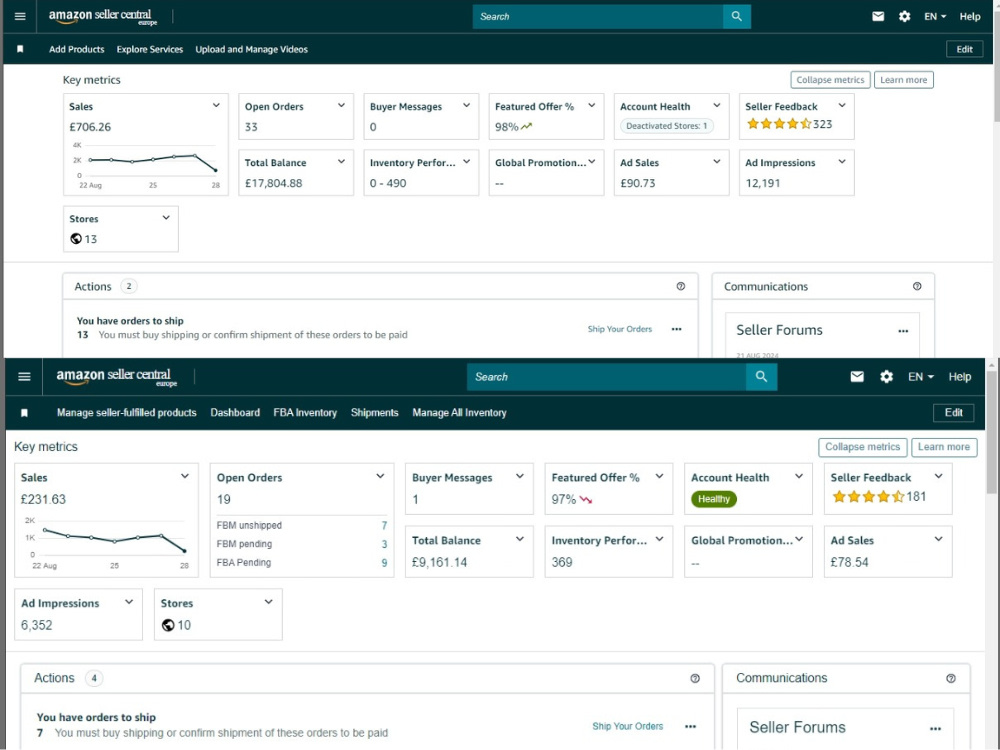Click search magnifier button in top window
Viewport: 1000px width, 750px height.
coord(737,17)
